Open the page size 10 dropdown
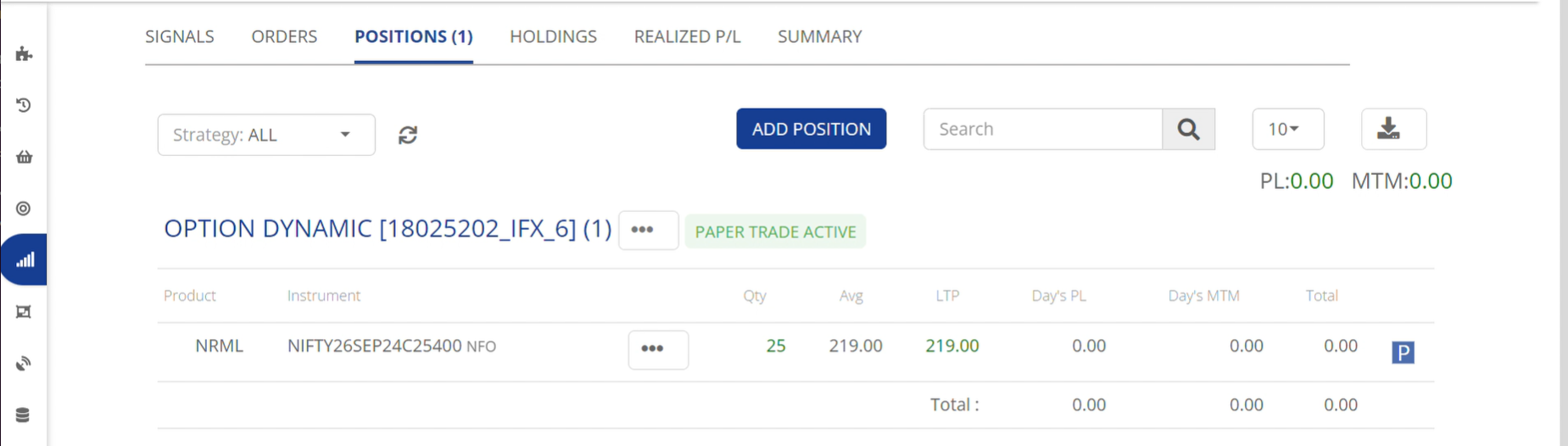 click(1287, 129)
